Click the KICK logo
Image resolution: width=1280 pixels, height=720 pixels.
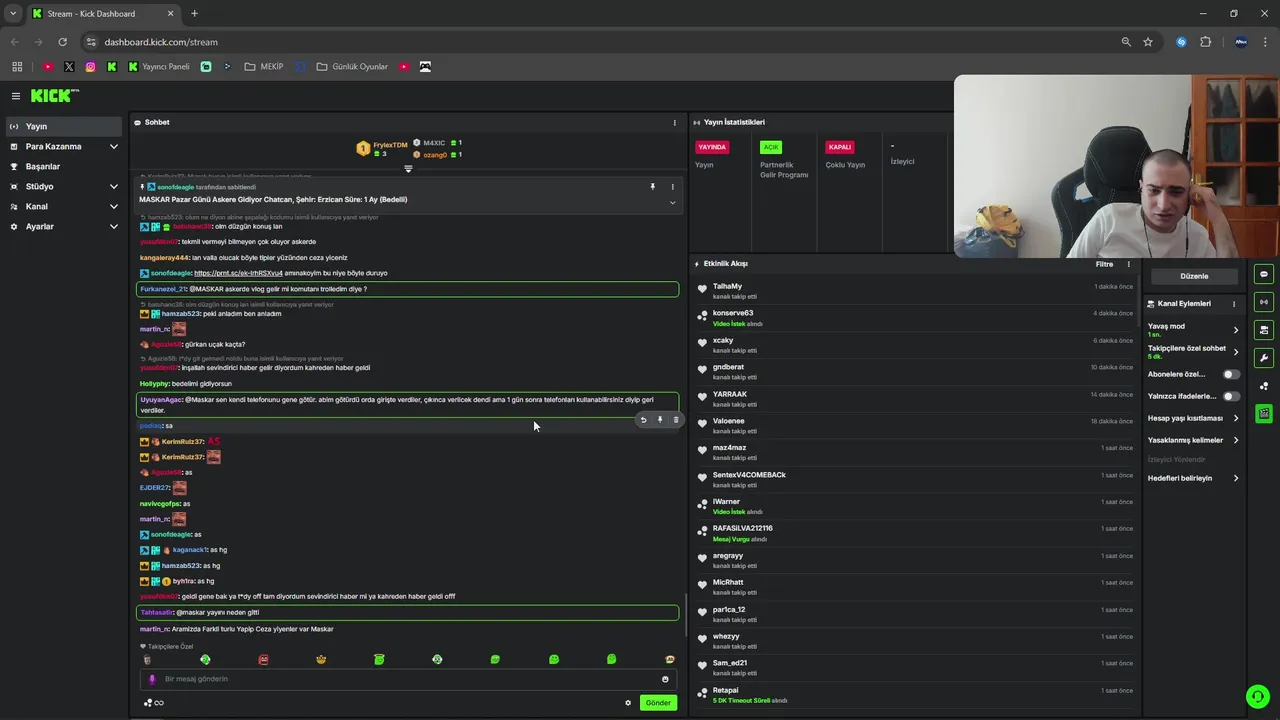coord(53,96)
